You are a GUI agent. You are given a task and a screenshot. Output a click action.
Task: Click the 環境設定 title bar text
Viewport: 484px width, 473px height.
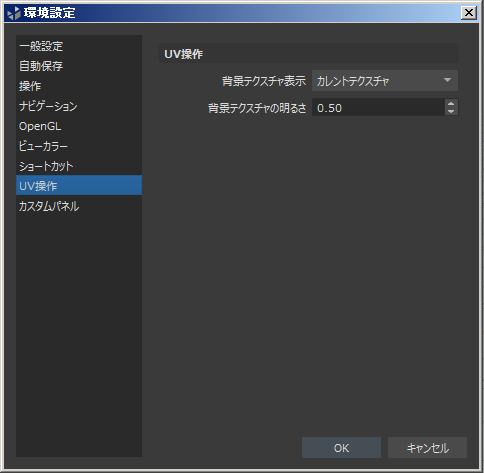(x=50, y=13)
